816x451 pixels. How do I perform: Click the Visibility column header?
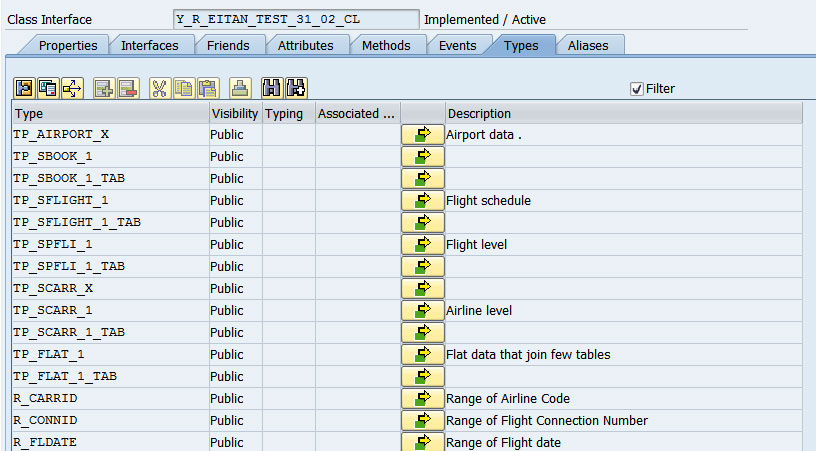(235, 113)
